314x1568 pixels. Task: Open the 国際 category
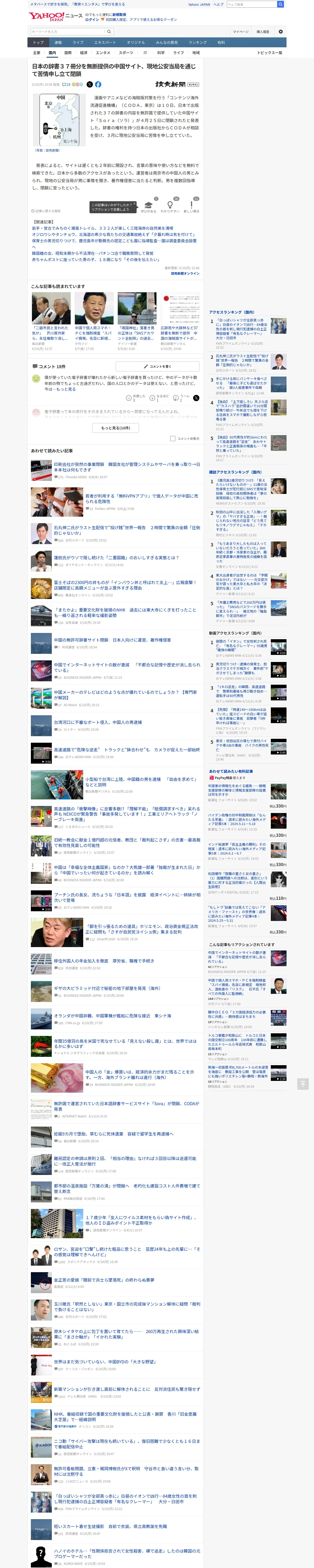tap(68, 53)
